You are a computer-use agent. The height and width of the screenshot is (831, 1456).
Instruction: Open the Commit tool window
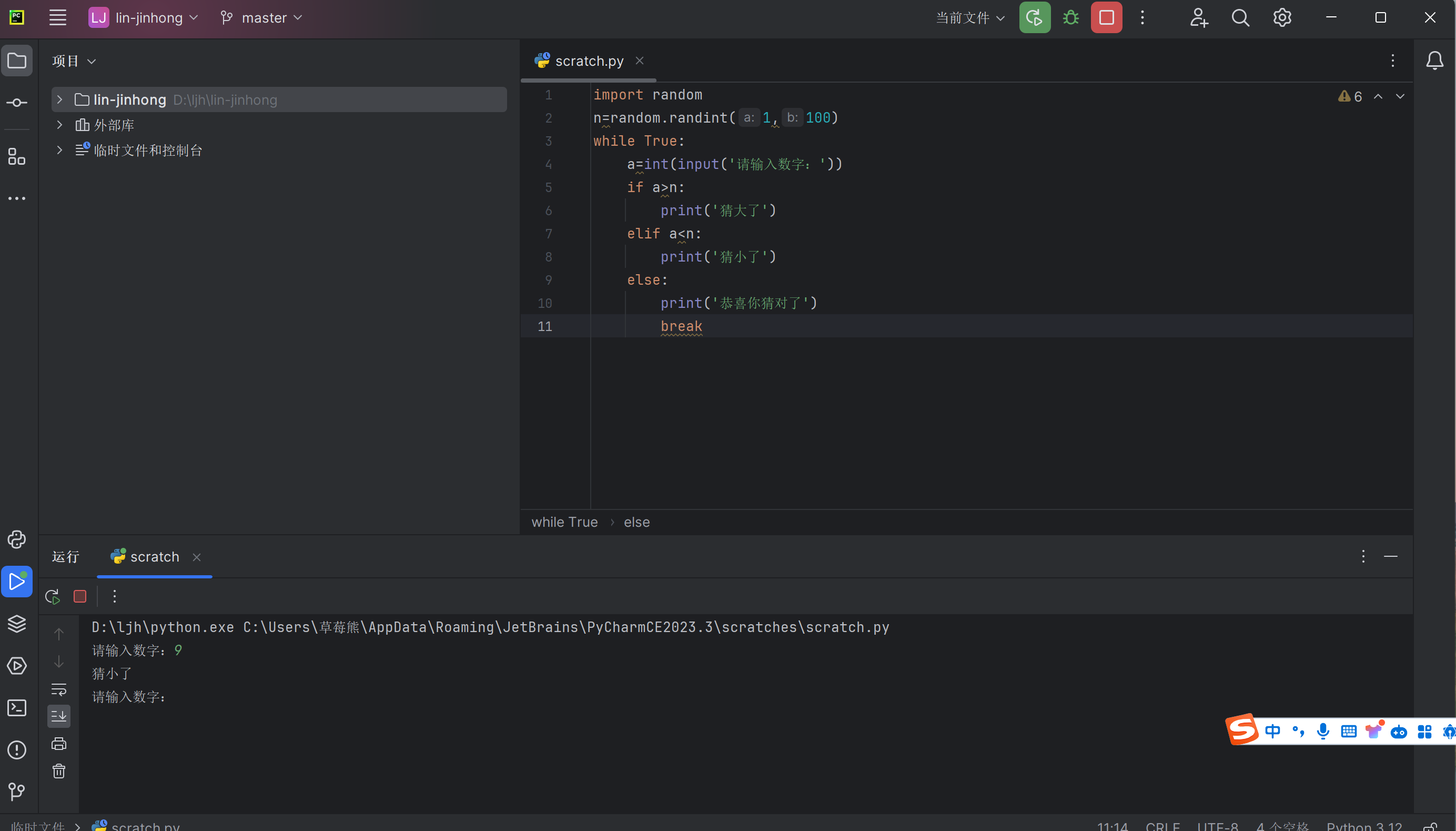tap(16, 103)
